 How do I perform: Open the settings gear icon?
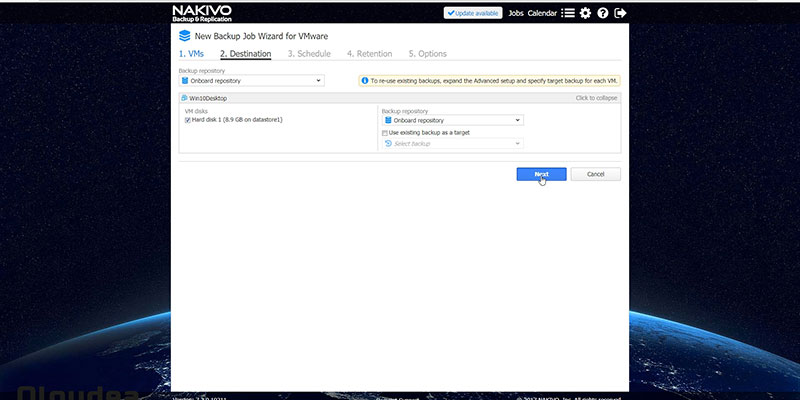point(585,13)
